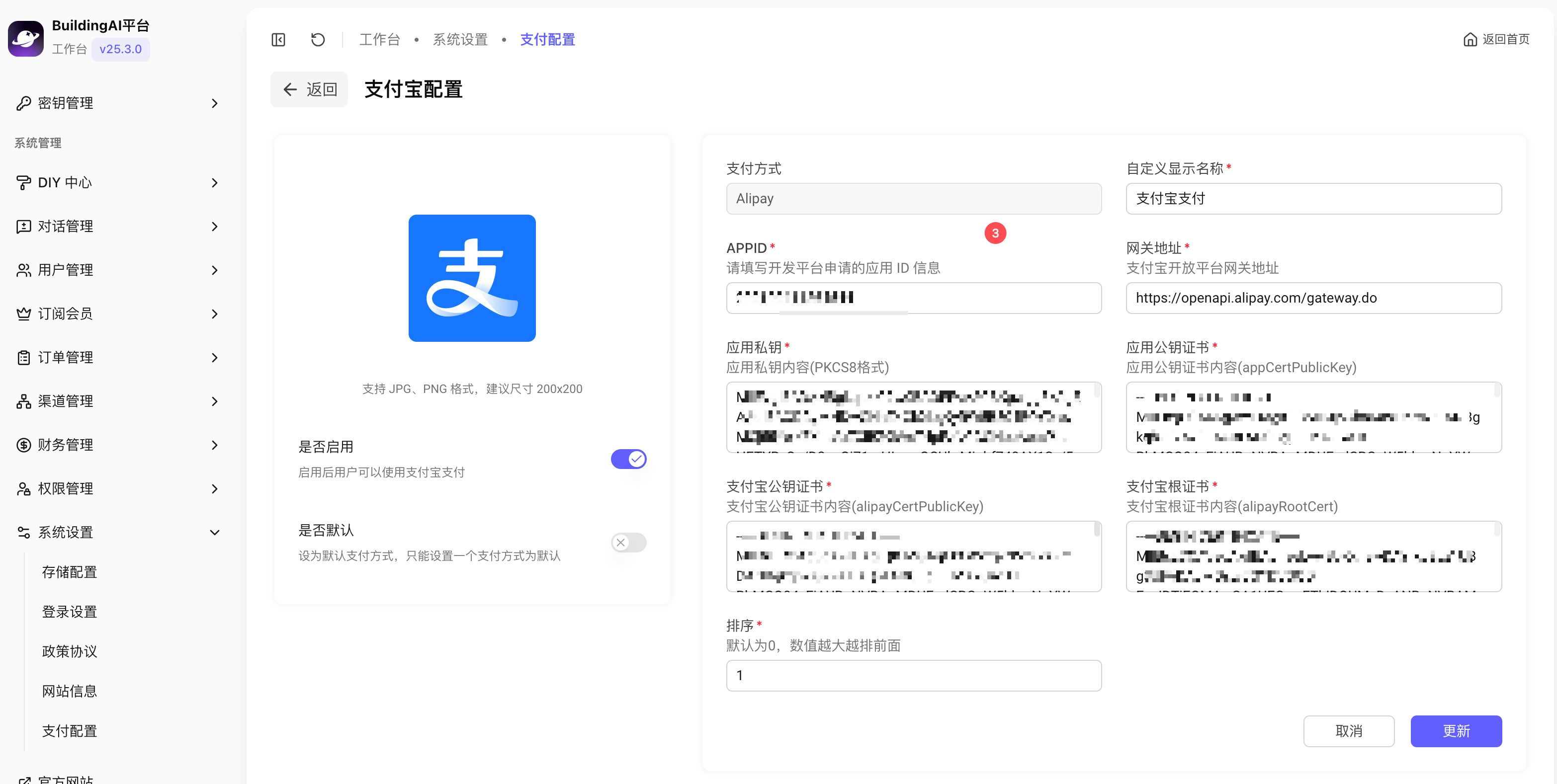
Task: Open the 网站信息 submenu item
Action: point(70,691)
